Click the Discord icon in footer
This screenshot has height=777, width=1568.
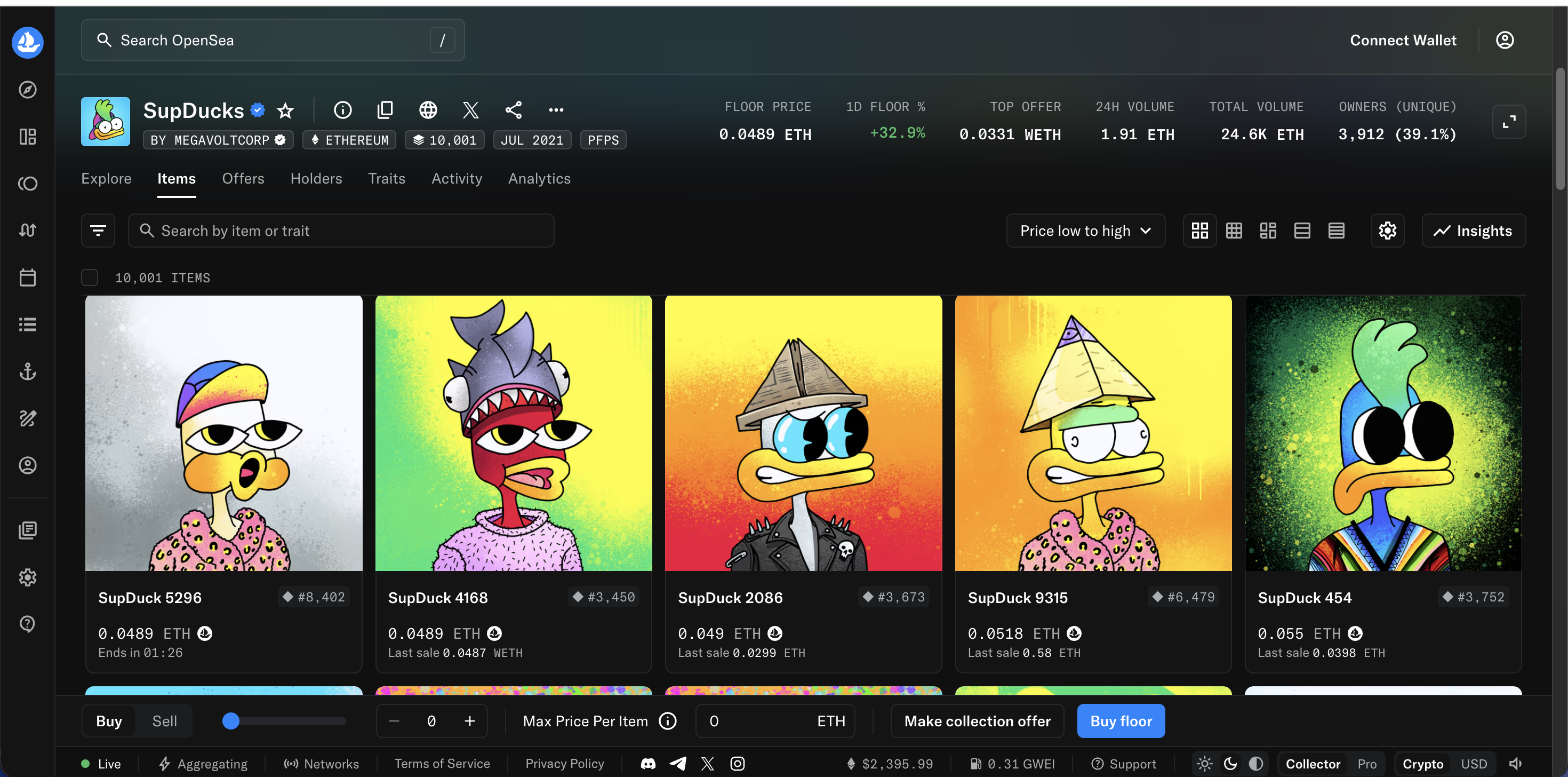pos(647,764)
